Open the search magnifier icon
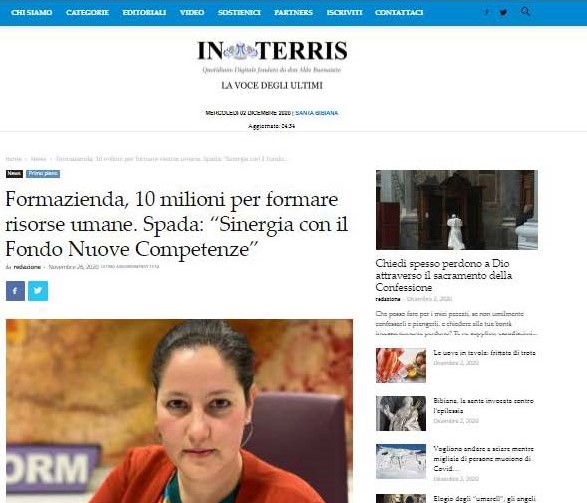This screenshot has height=503, width=587. pyautogui.click(x=525, y=12)
